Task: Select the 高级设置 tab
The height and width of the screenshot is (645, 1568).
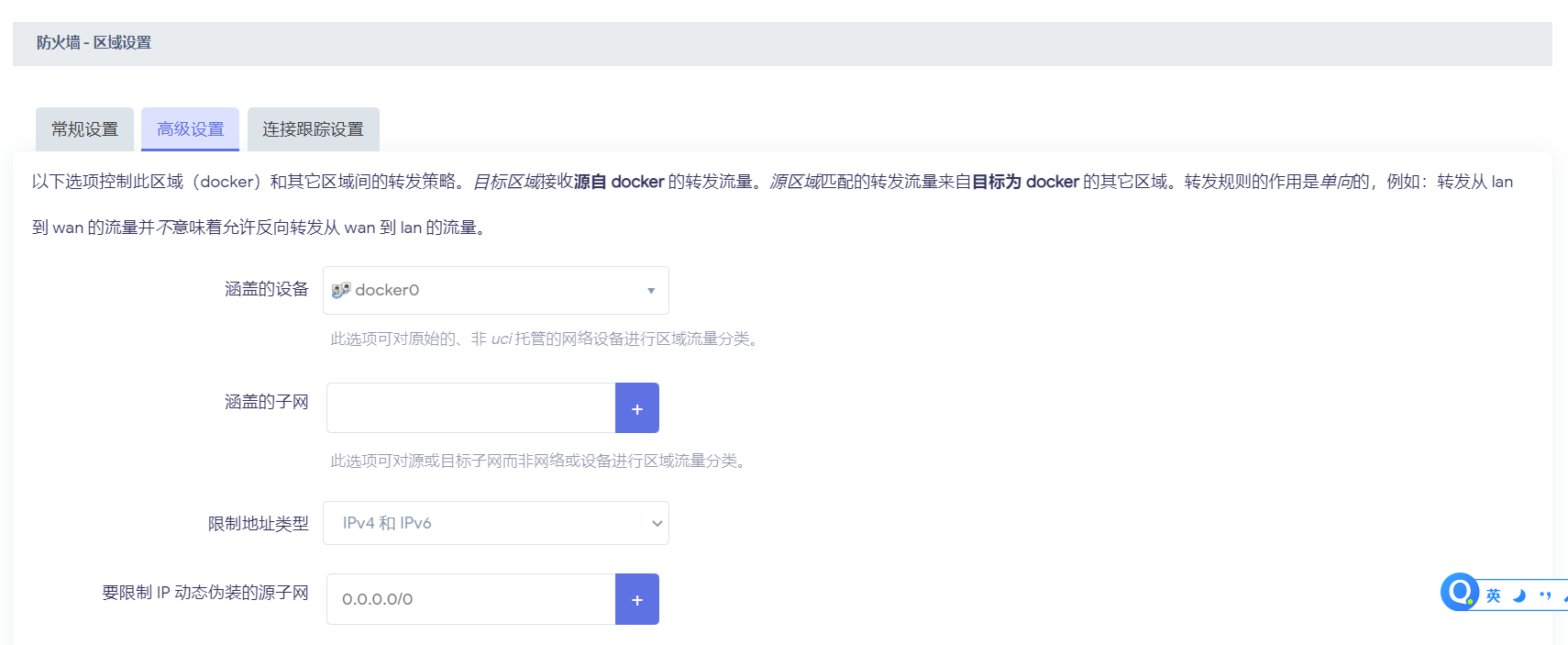Action: tap(190, 129)
